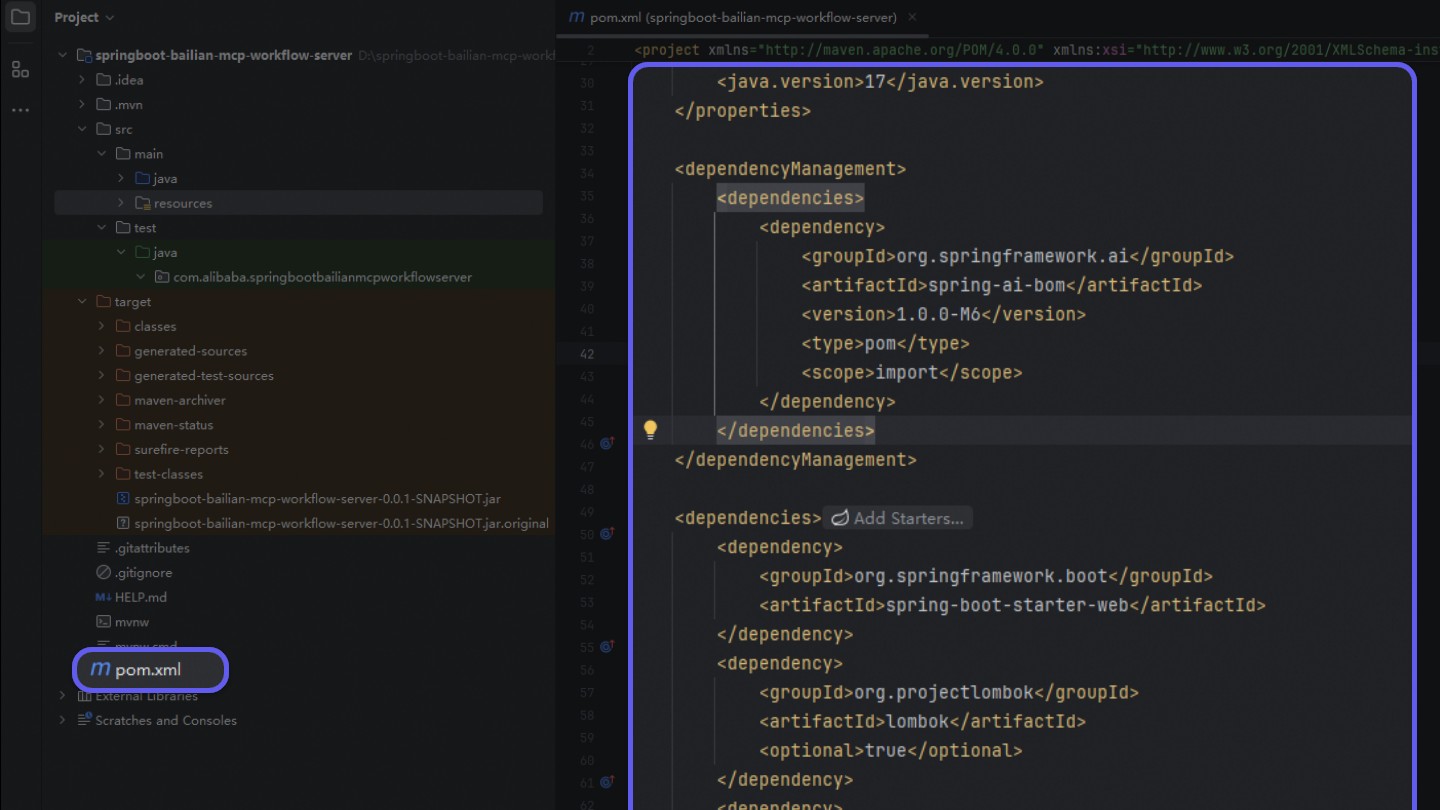Close the pom.xml editor tab

click(912, 18)
